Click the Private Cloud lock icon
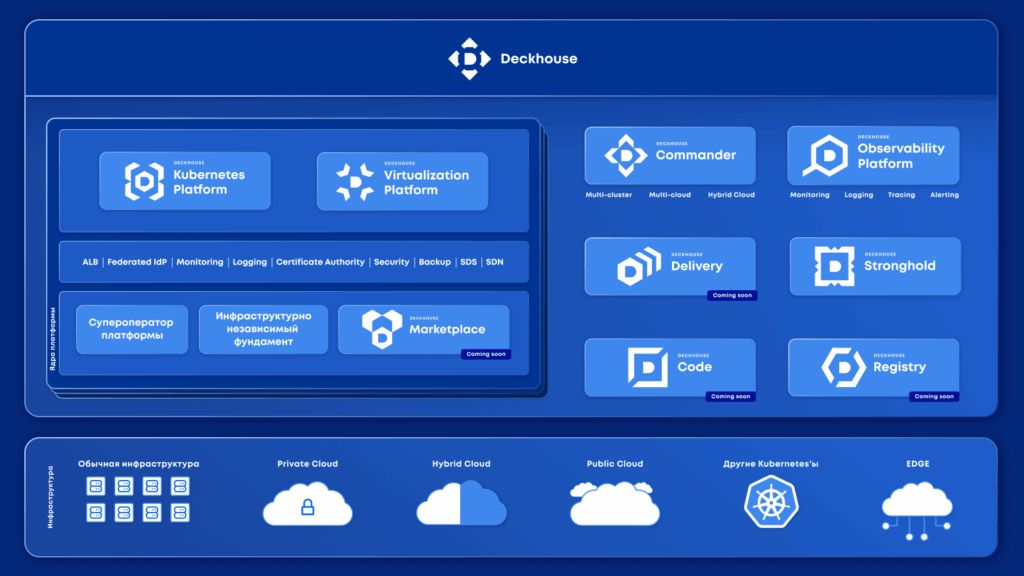Screen dimensions: 1024x576 pos(307,508)
